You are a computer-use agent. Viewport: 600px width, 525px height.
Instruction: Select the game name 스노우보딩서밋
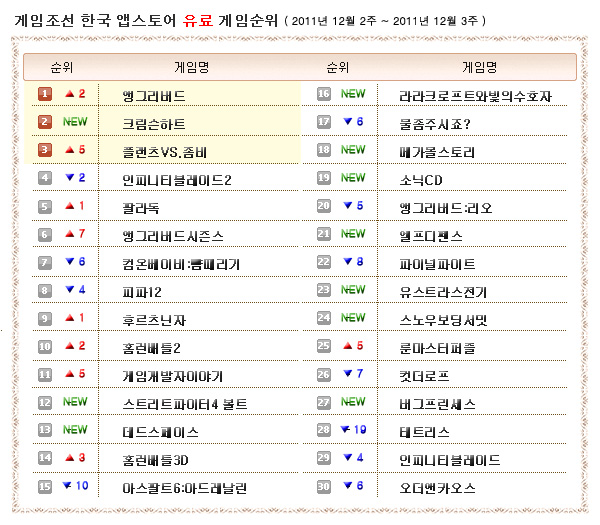click(443, 320)
